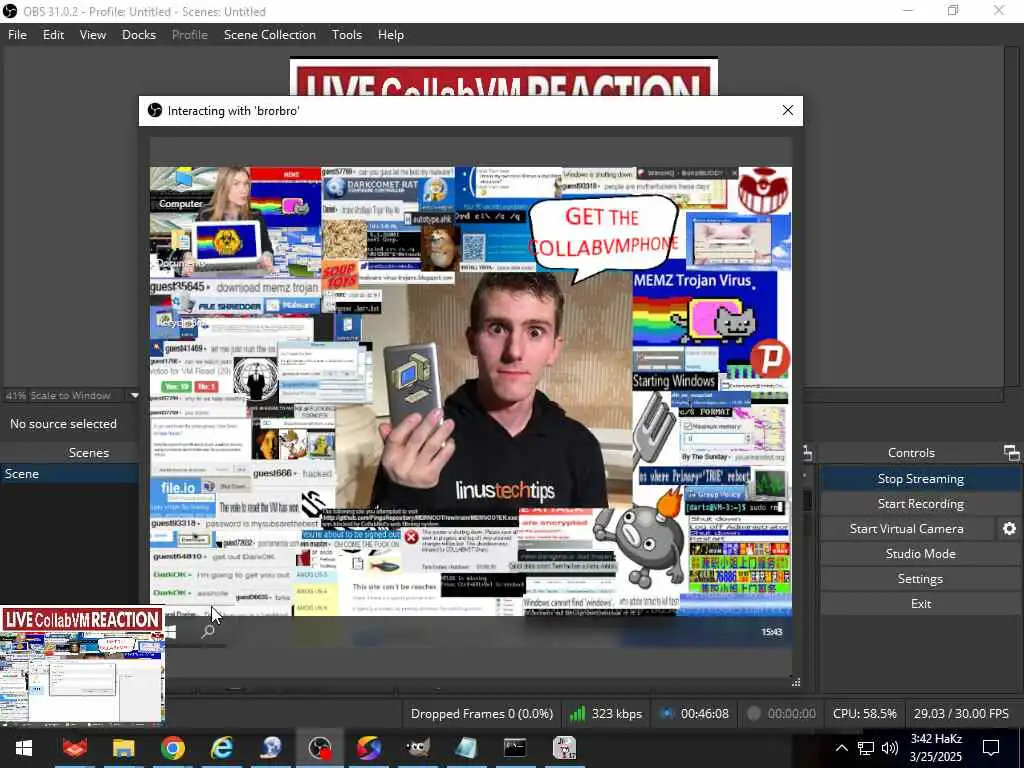Click the OBS Studio taskbar icon
1024x768 pixels.
click(x=319, y=748)
